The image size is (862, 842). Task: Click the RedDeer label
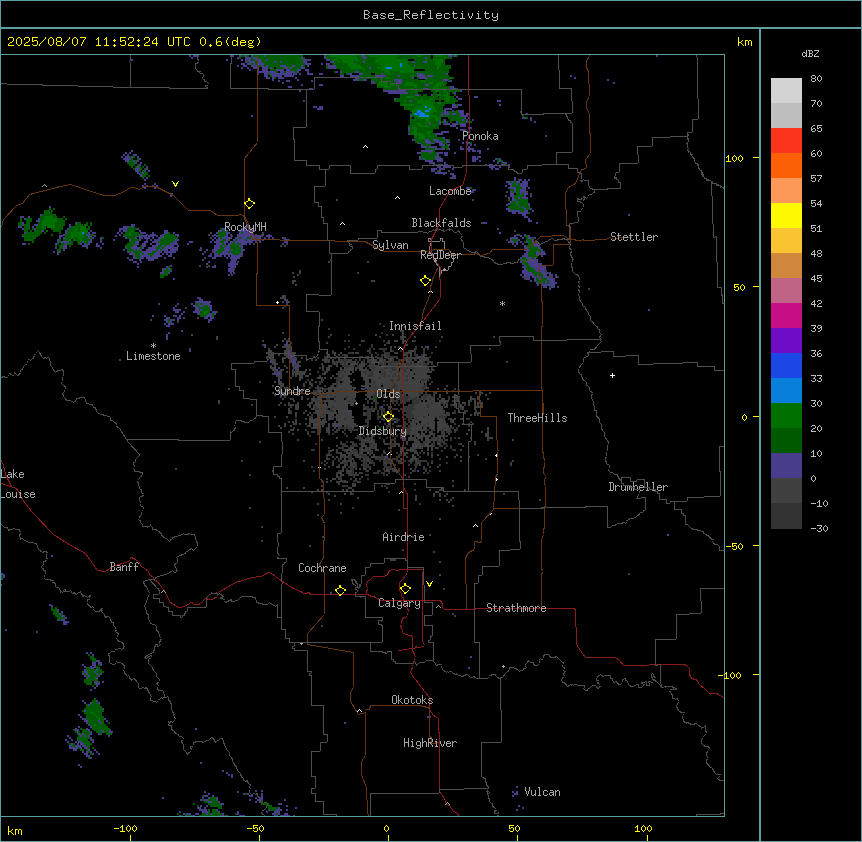click(x=440, y=255)
